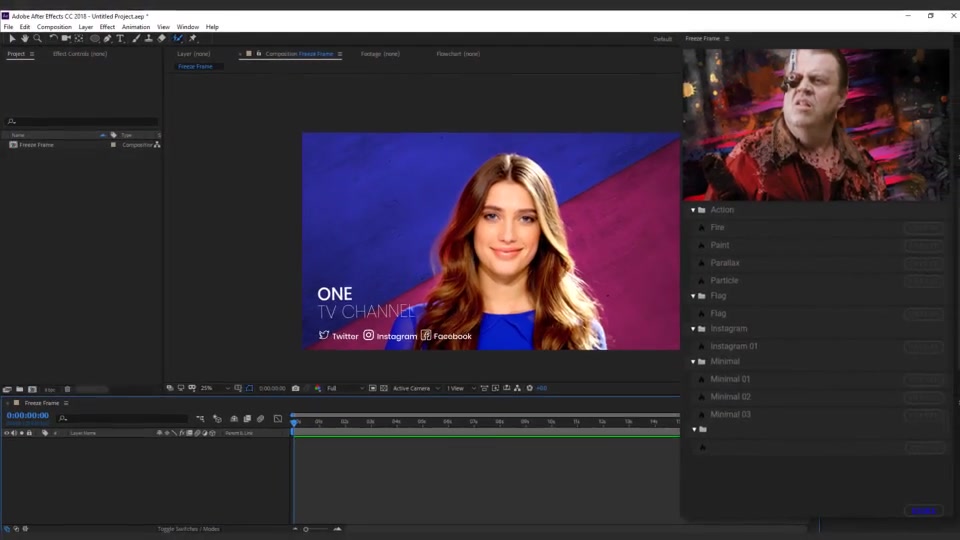Viewport: 960px width, 540px height.
Task: Click the reset exposure icon
Action: point(530,388)
